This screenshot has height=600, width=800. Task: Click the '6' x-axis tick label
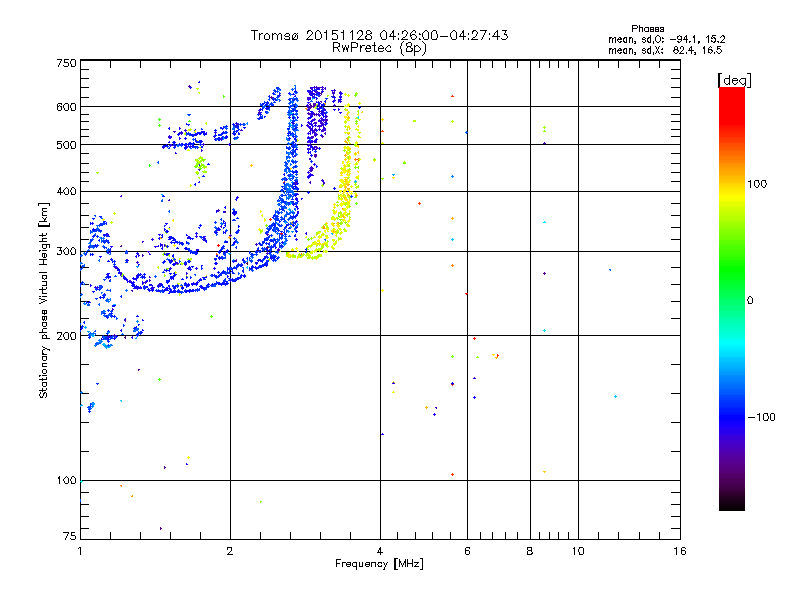467,551
